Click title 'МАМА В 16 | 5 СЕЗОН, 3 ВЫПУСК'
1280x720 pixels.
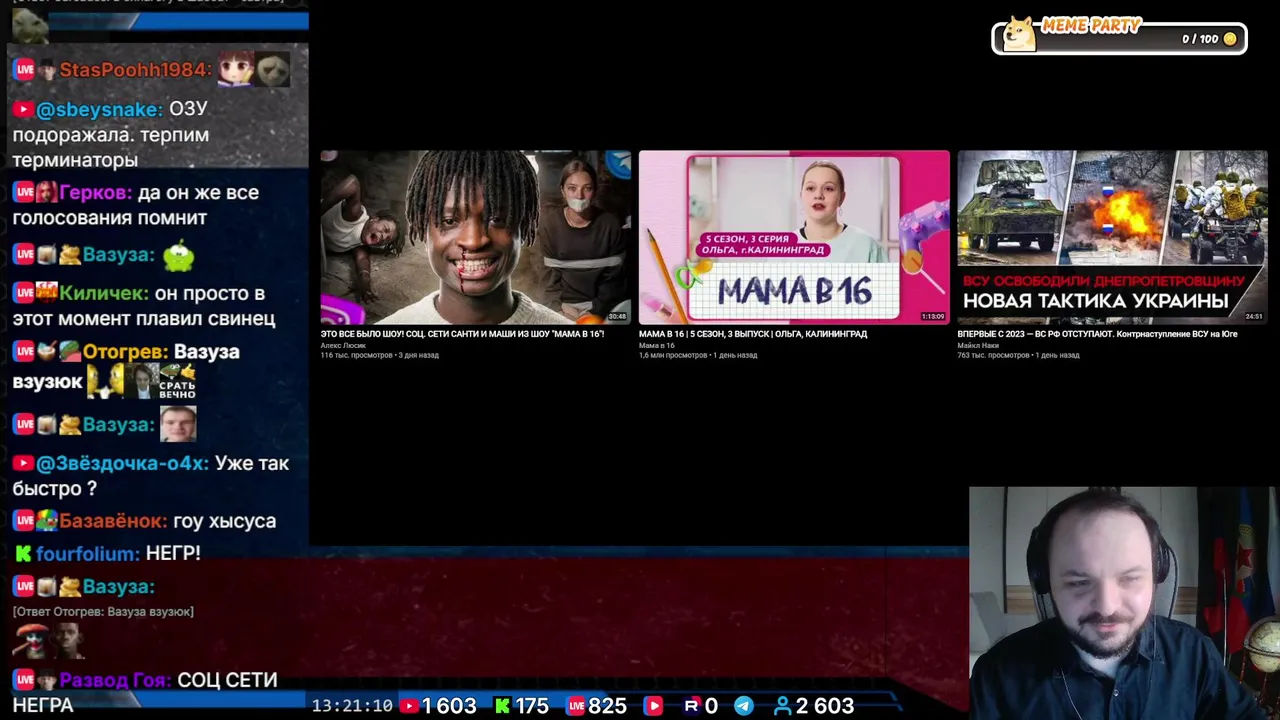pos(753,334)
